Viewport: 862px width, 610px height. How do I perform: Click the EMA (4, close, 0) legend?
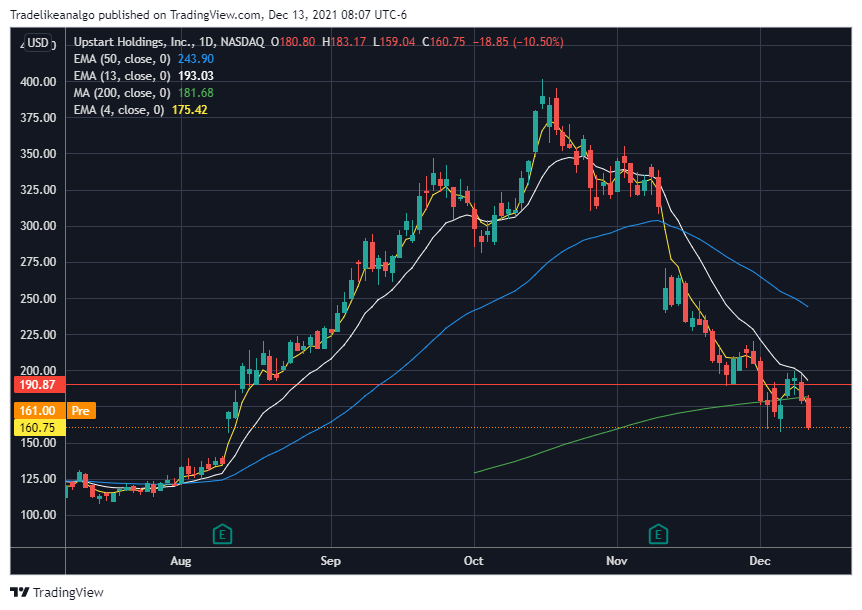[119, 110]
